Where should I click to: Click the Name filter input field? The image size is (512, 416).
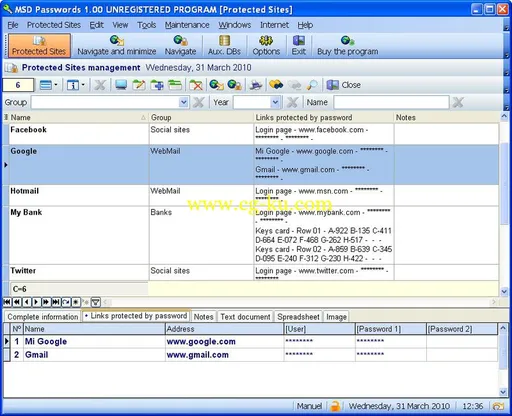(391, 102)
